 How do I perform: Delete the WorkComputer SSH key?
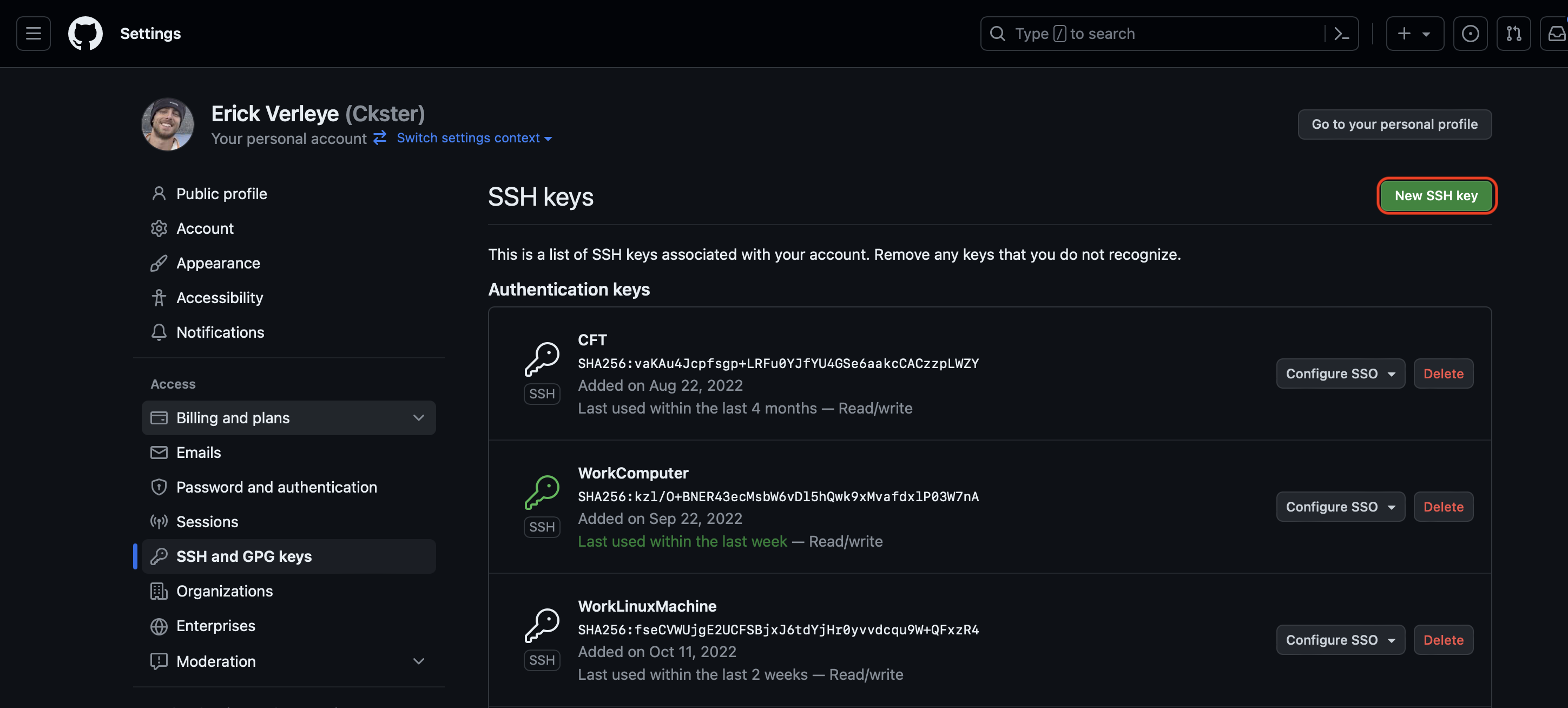coord(1442,507)
